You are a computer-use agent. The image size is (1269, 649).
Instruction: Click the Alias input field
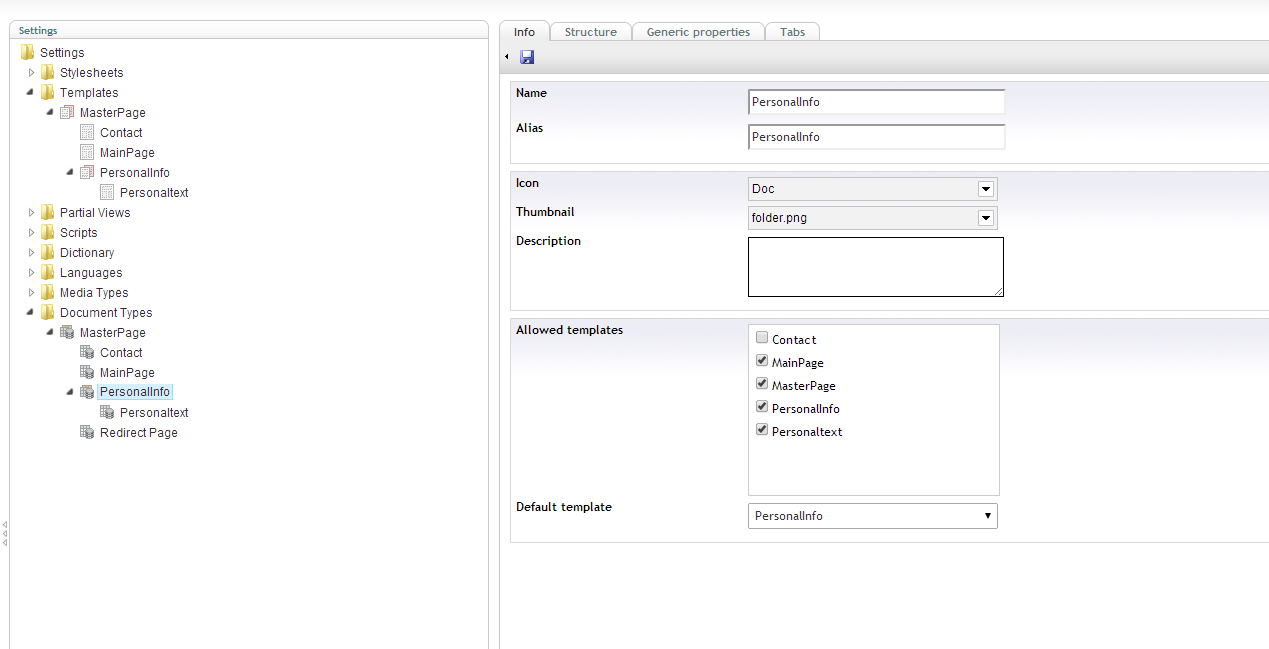tap(875, 137)
